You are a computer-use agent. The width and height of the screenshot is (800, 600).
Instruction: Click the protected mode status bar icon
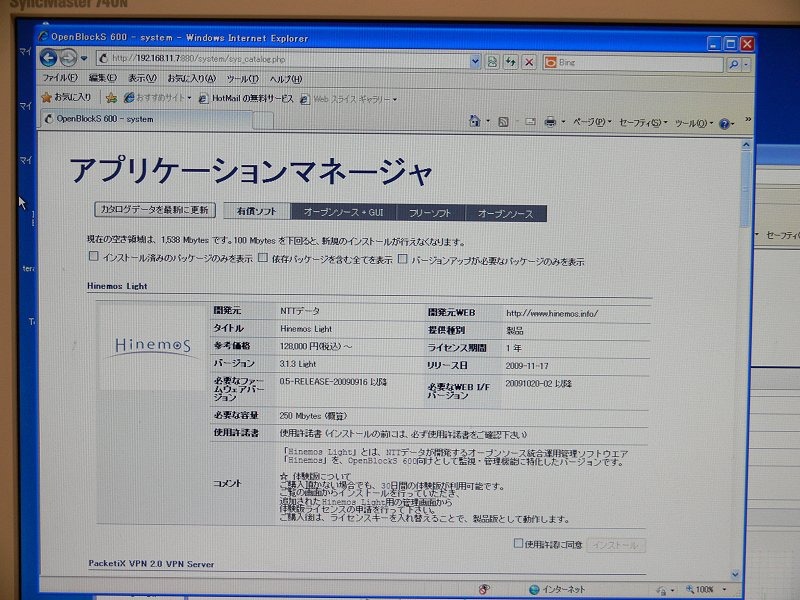662,590
